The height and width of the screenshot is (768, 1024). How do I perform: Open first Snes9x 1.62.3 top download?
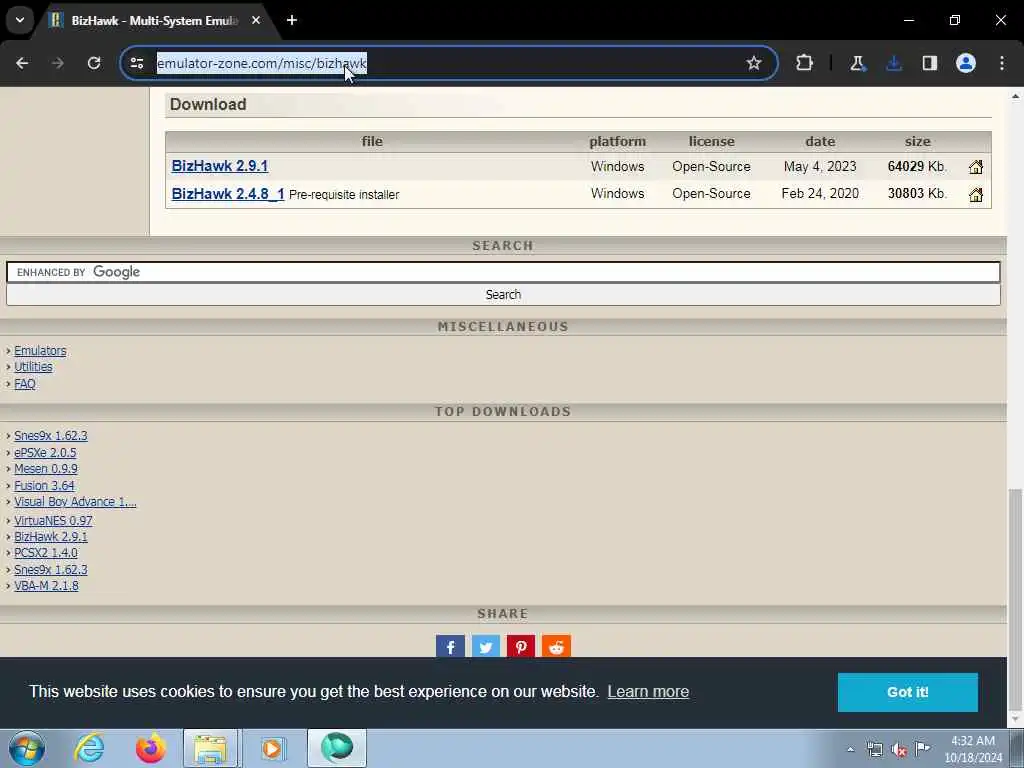coord(50,436)
